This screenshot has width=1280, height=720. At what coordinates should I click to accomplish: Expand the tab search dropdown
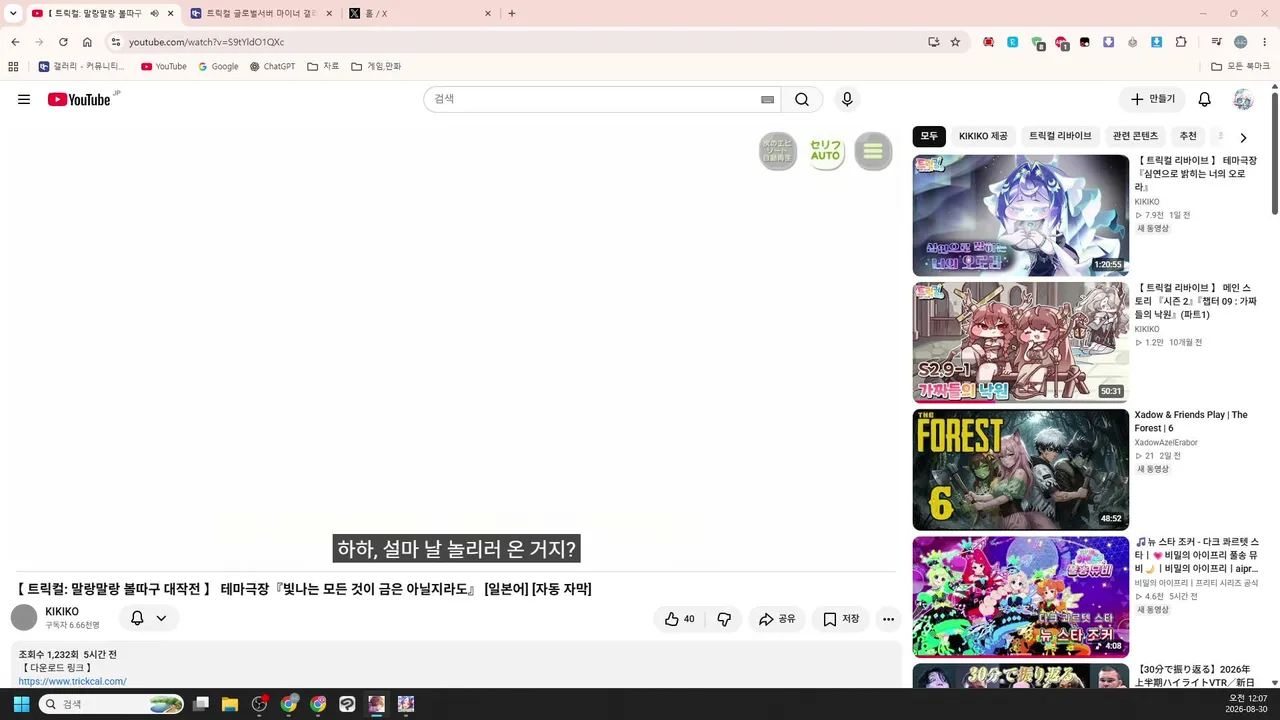coord(13,14)
